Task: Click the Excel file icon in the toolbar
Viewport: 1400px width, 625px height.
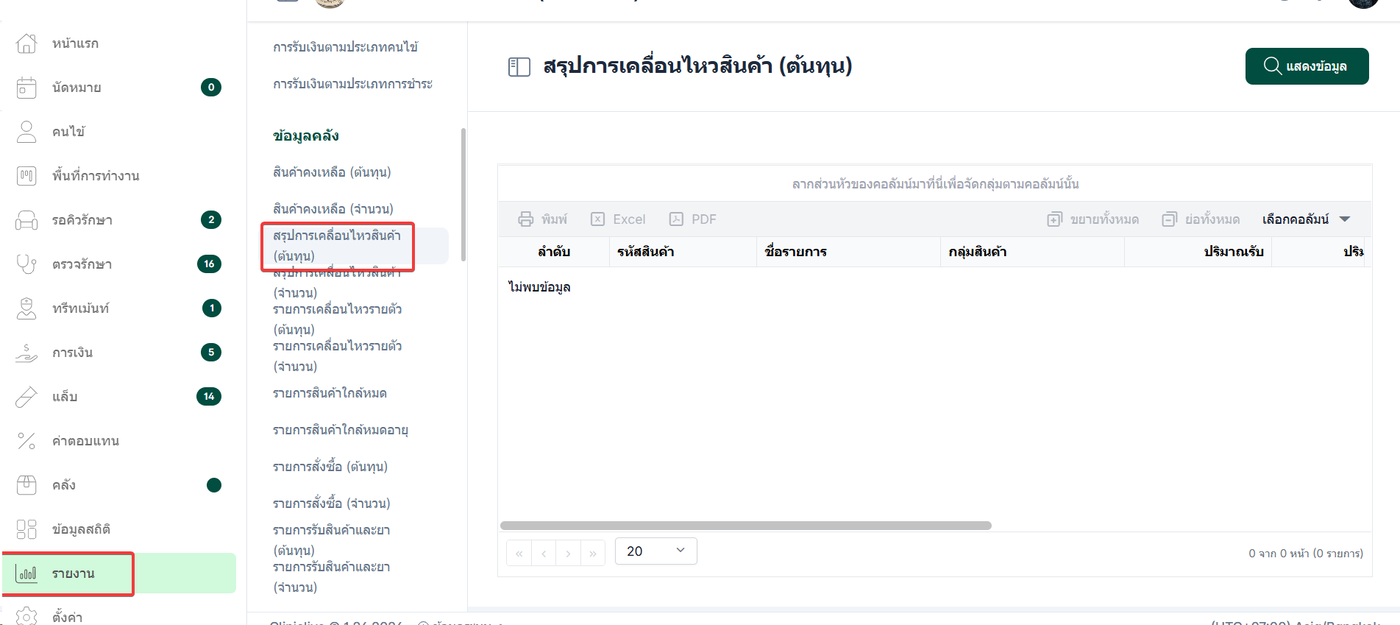Action: pos(597,219)
